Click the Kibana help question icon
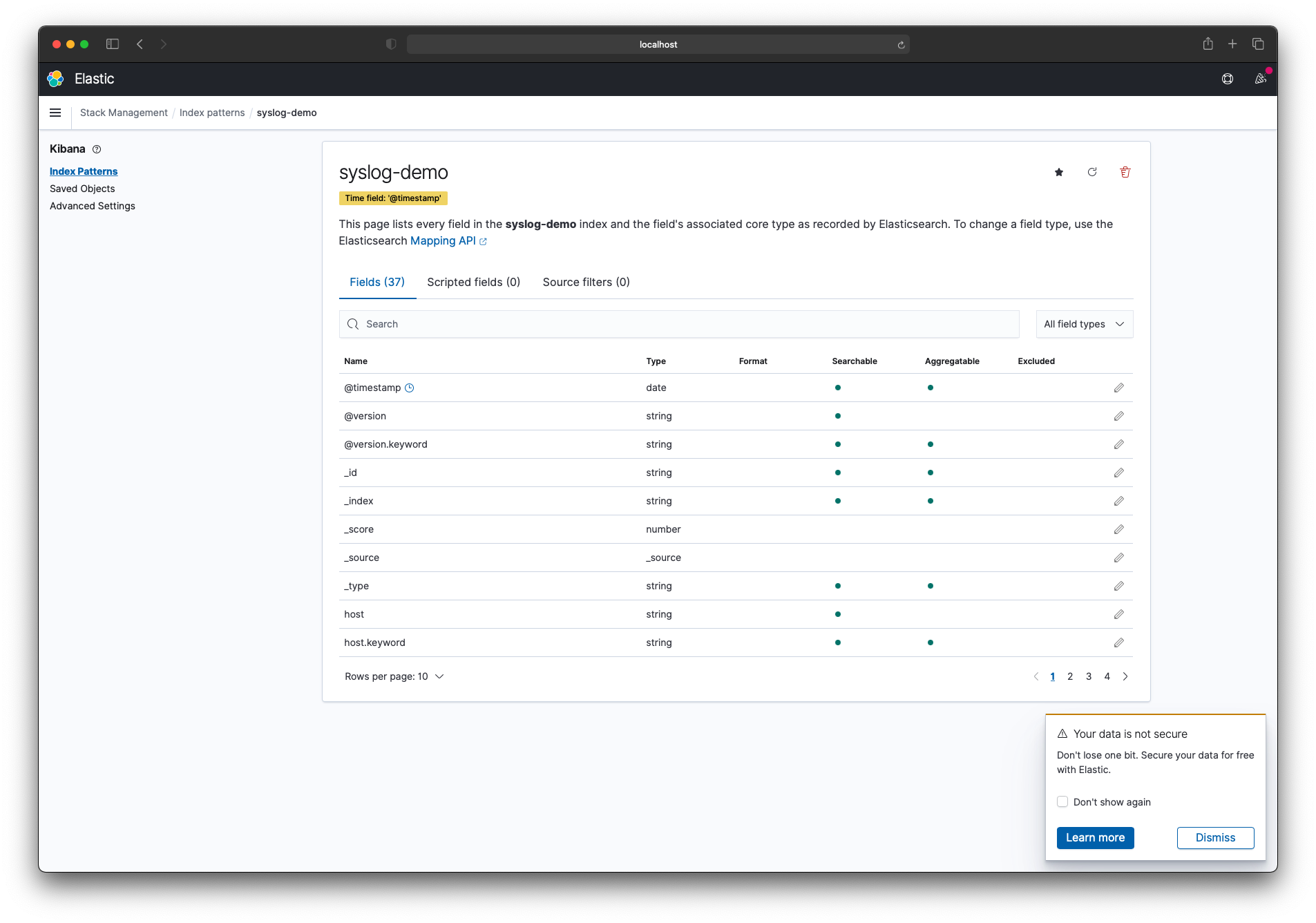 (97, 149)
